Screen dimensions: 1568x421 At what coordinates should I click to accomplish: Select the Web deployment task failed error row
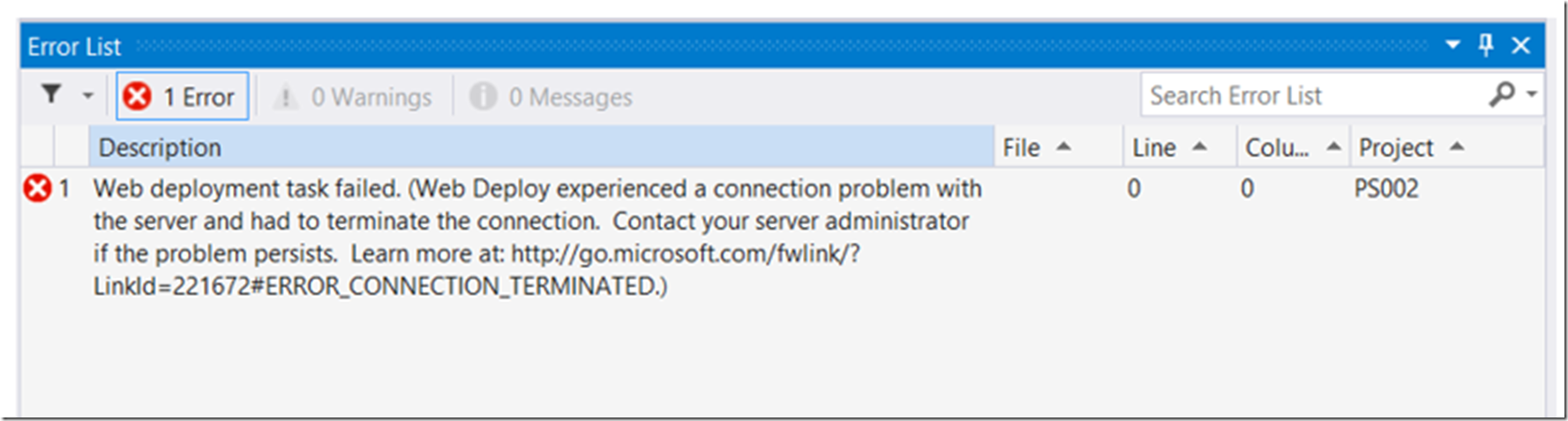click(782, 237)
